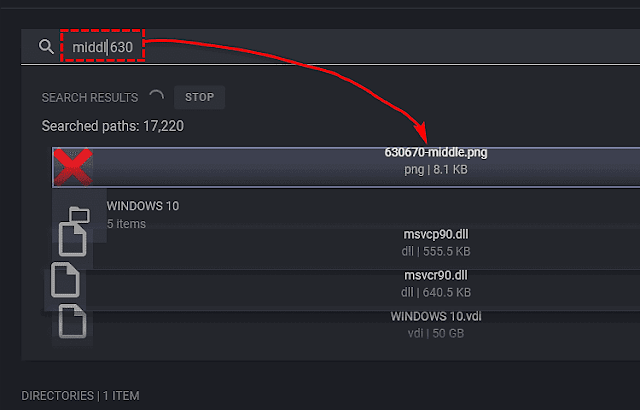The image size is (640, 410).
Task: Click the loading spinner beside SEARCH RESULTS
Action: 156,97
